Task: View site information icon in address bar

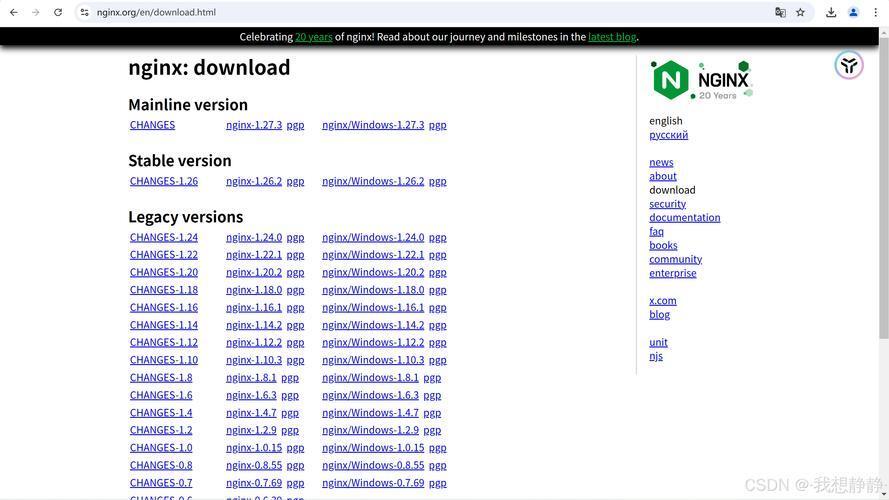Action: pyautogui.click(x=84, y=12)
